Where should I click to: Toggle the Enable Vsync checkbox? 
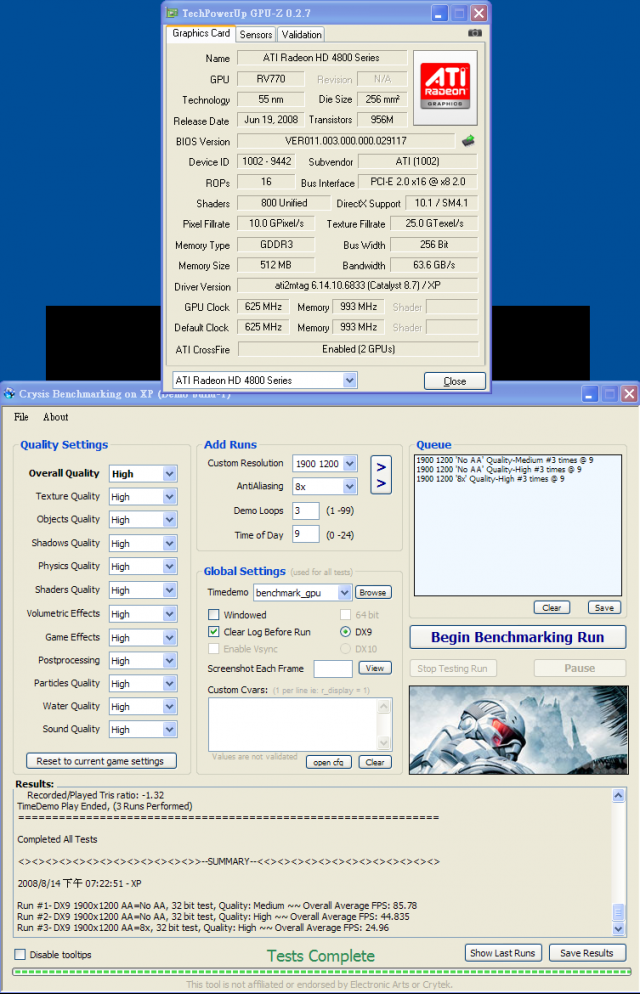(214, 649)
